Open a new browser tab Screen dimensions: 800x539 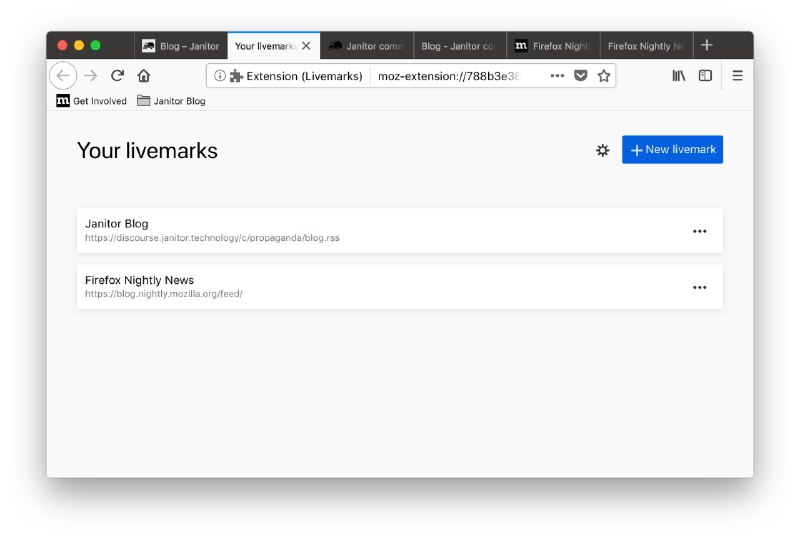(x=707, y=45)
